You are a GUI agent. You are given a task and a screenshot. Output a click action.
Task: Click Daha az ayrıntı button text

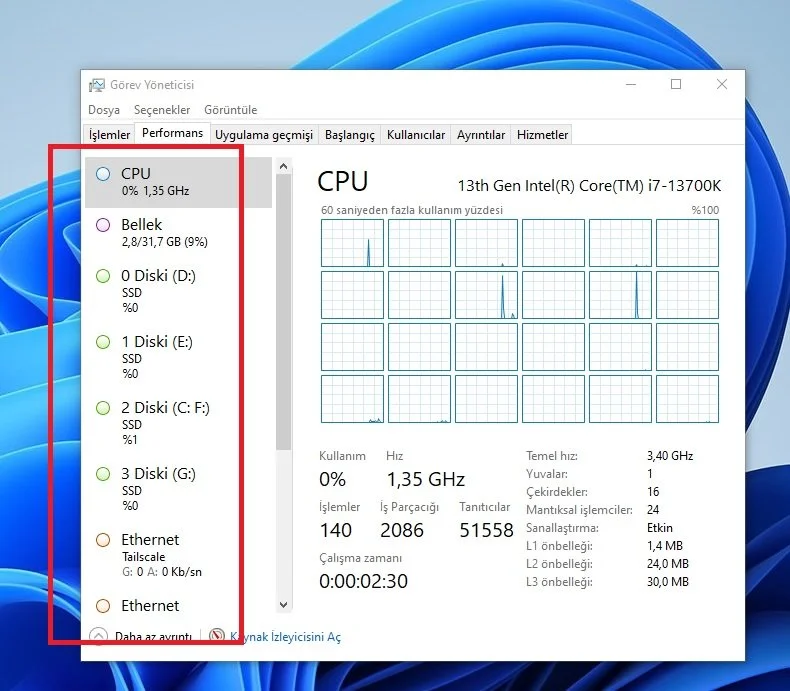pyautogui.click(x=153, y=637)
